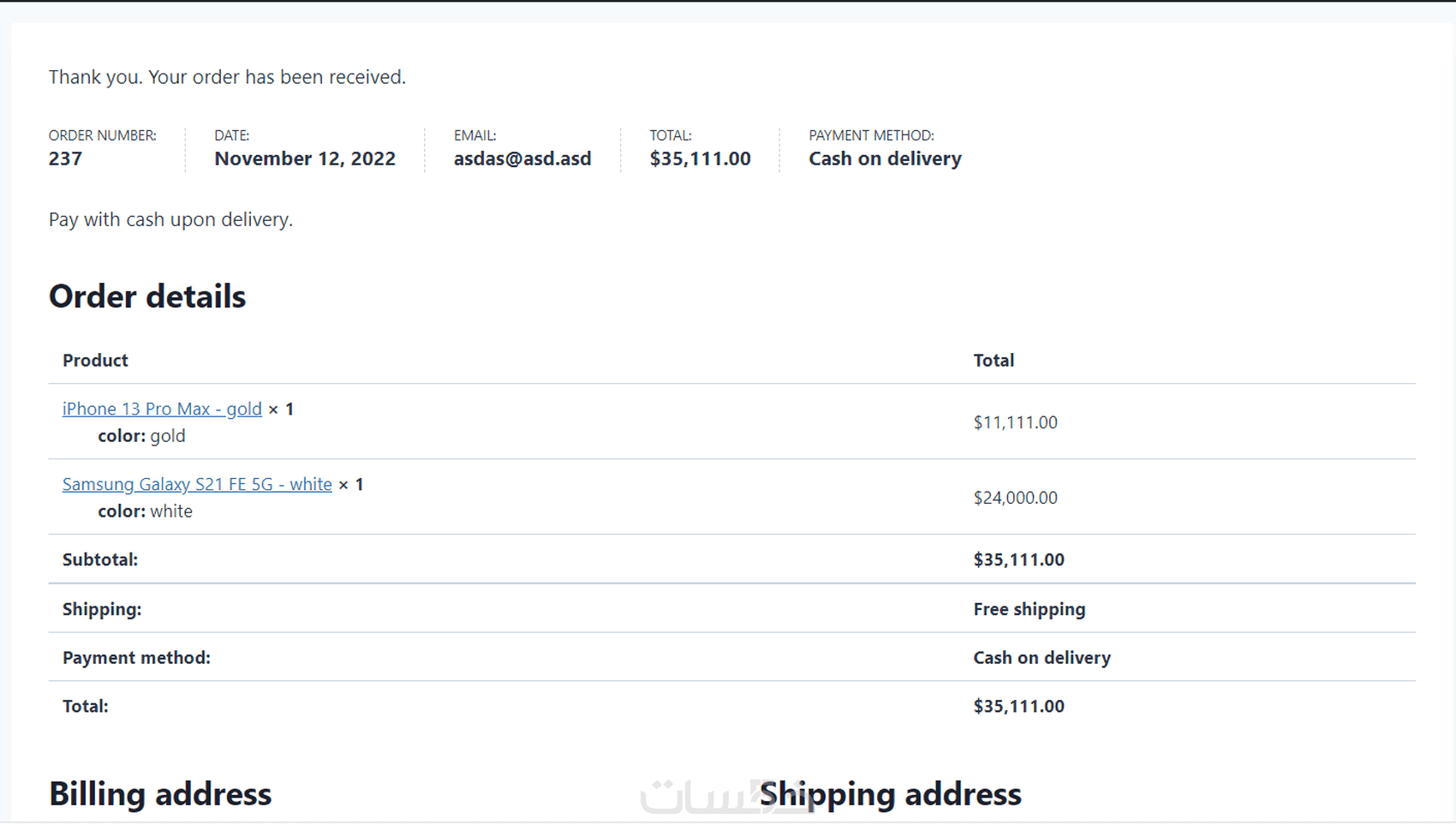Click the email asdas@asd.asd
This screenshot has height=831, width=1456.
[522, 159]
